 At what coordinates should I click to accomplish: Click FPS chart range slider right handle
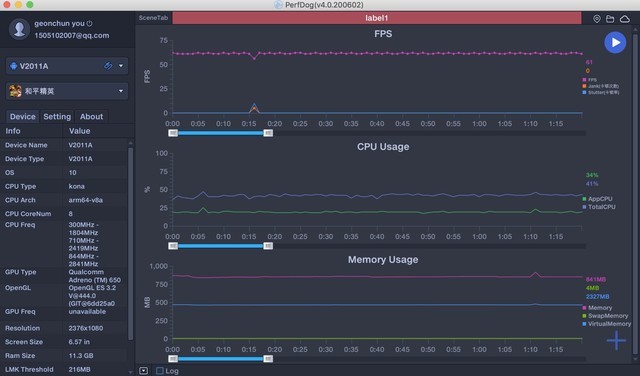coord(268,133)
